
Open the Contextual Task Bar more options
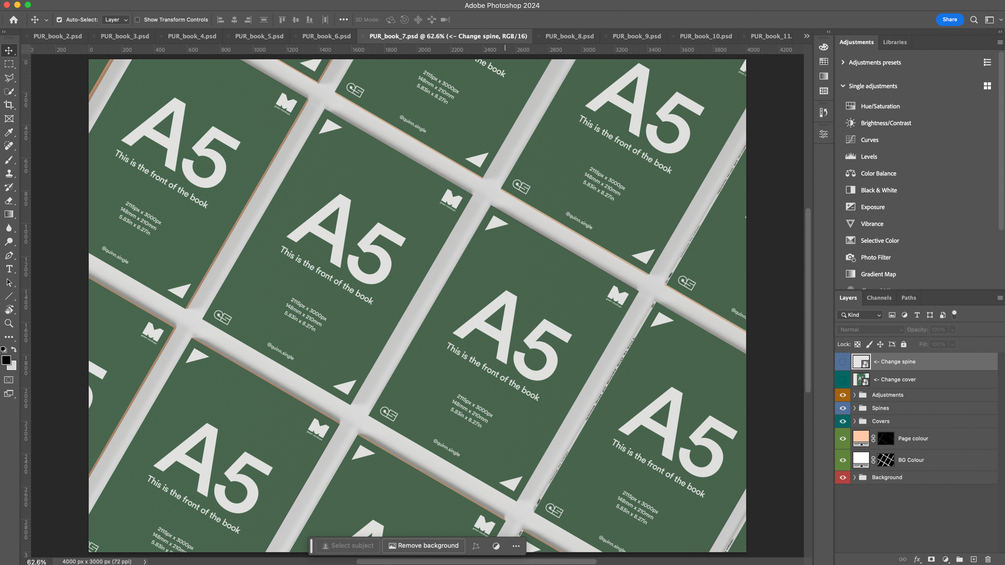[516, 546]
